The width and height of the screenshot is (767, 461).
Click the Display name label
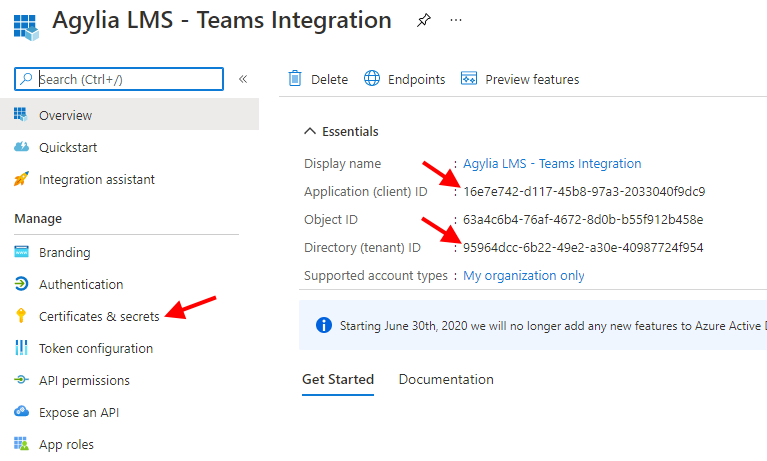(342, 164)
